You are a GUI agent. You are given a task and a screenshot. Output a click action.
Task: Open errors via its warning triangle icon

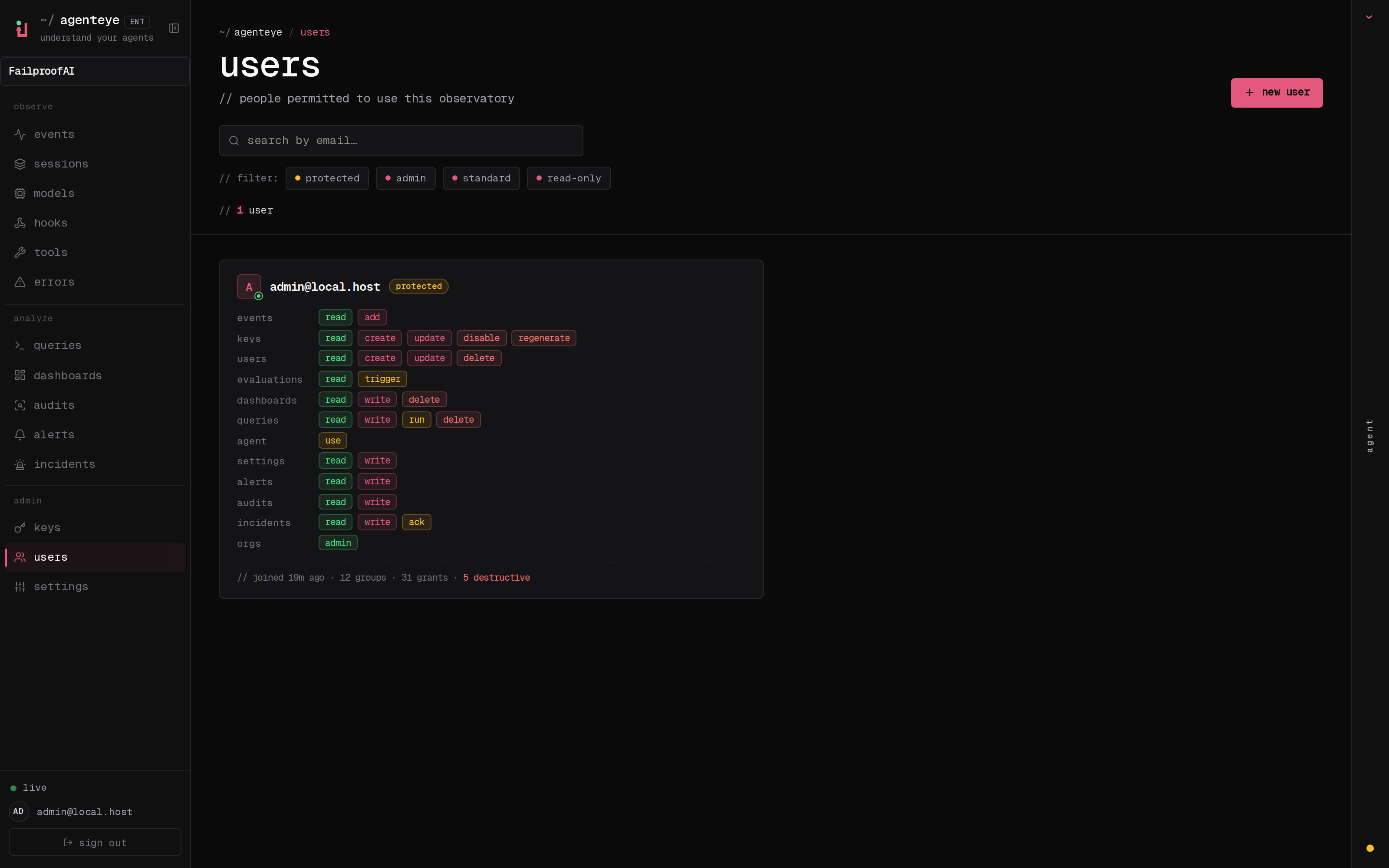click(20, 282)
